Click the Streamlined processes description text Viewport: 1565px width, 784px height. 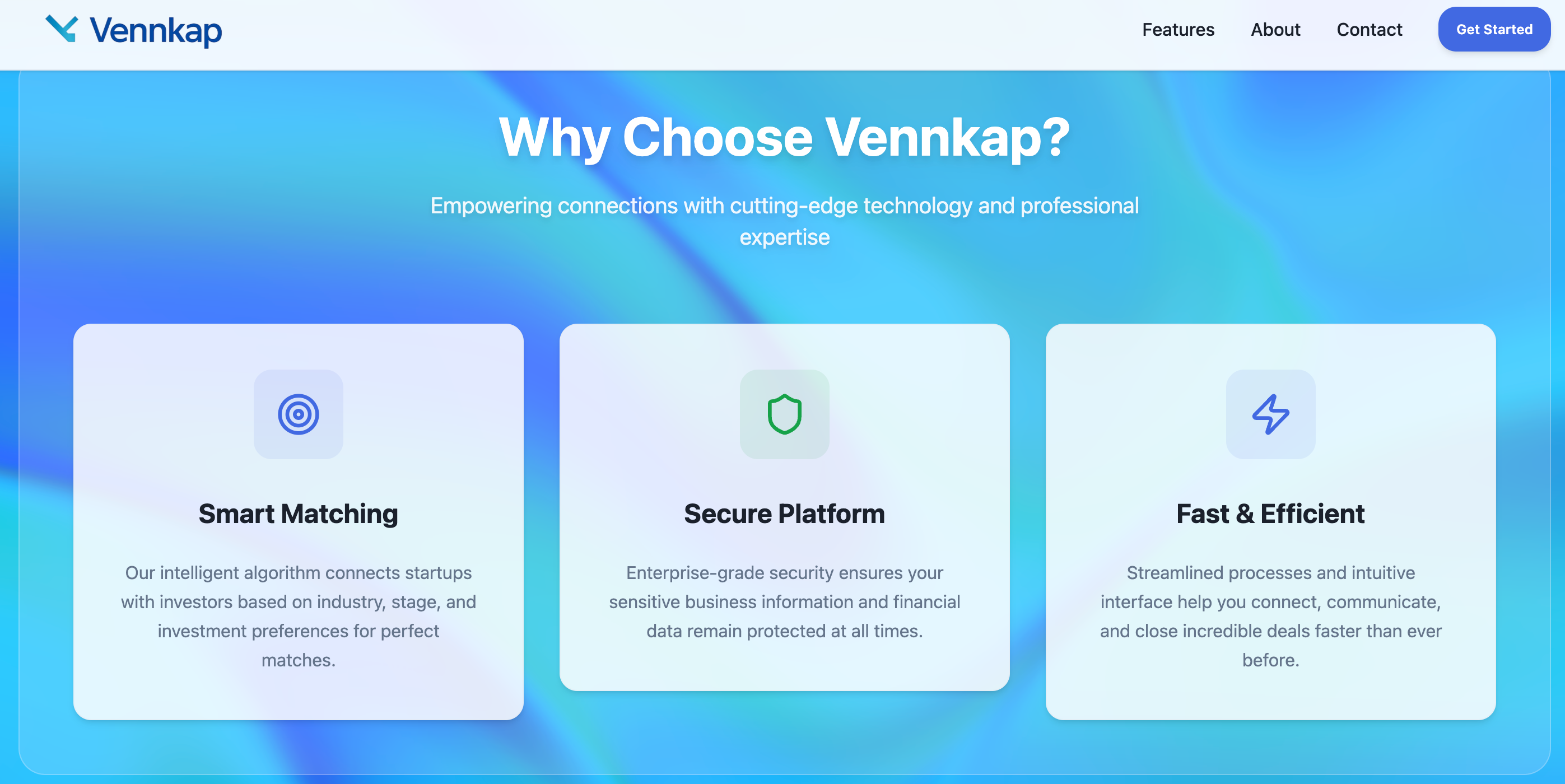1270,616
